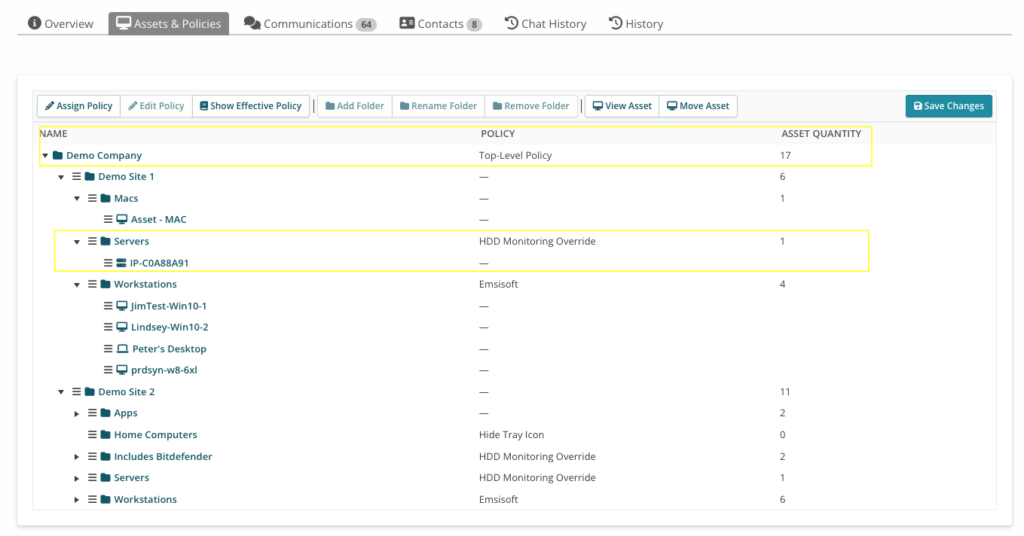Collapse the Demo Site 2 folder
Viewport: 1024px width, 536px height.
click(x=61, y=392)
